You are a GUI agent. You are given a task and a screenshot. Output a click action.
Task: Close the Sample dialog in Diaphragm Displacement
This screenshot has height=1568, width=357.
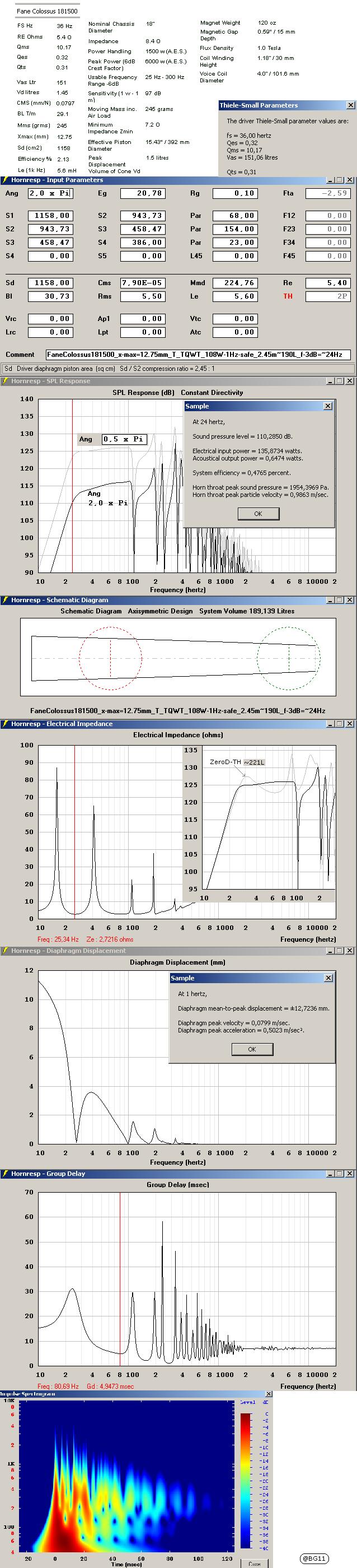coord(328,978)
